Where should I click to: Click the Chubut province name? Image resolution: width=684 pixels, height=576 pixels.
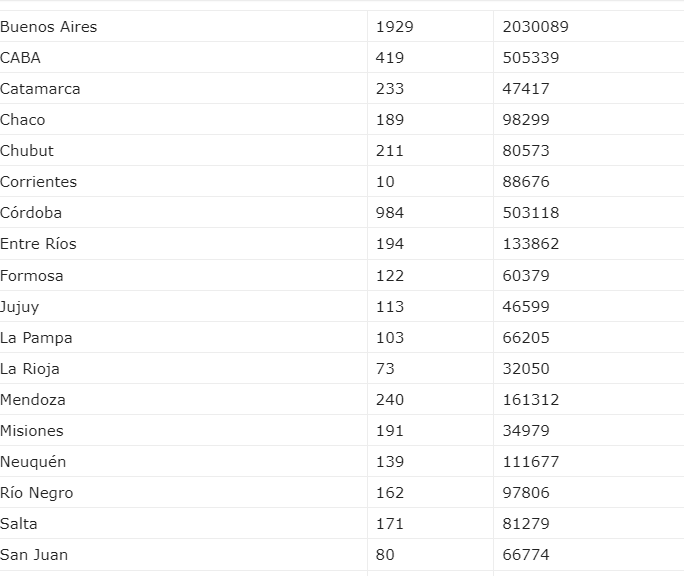27,151
